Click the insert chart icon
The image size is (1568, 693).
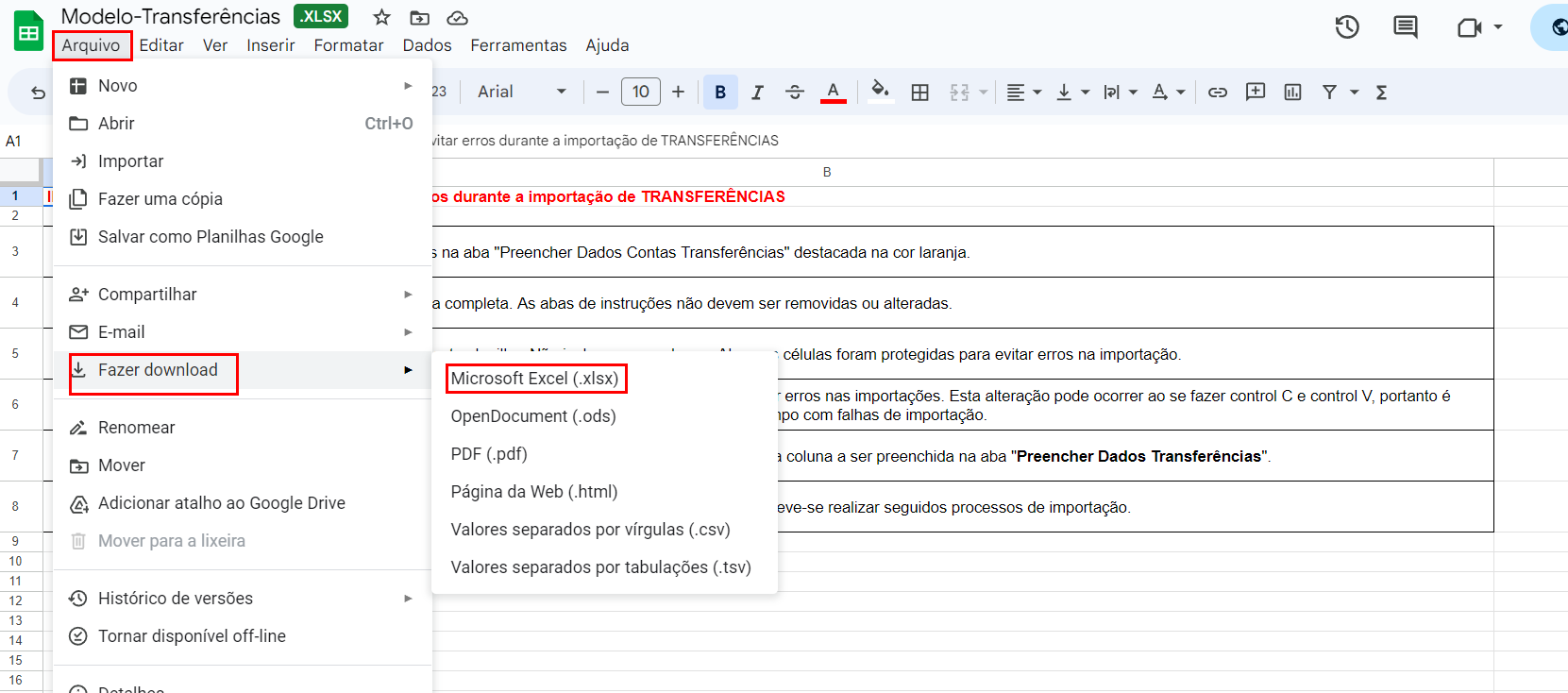(1292, 92)
